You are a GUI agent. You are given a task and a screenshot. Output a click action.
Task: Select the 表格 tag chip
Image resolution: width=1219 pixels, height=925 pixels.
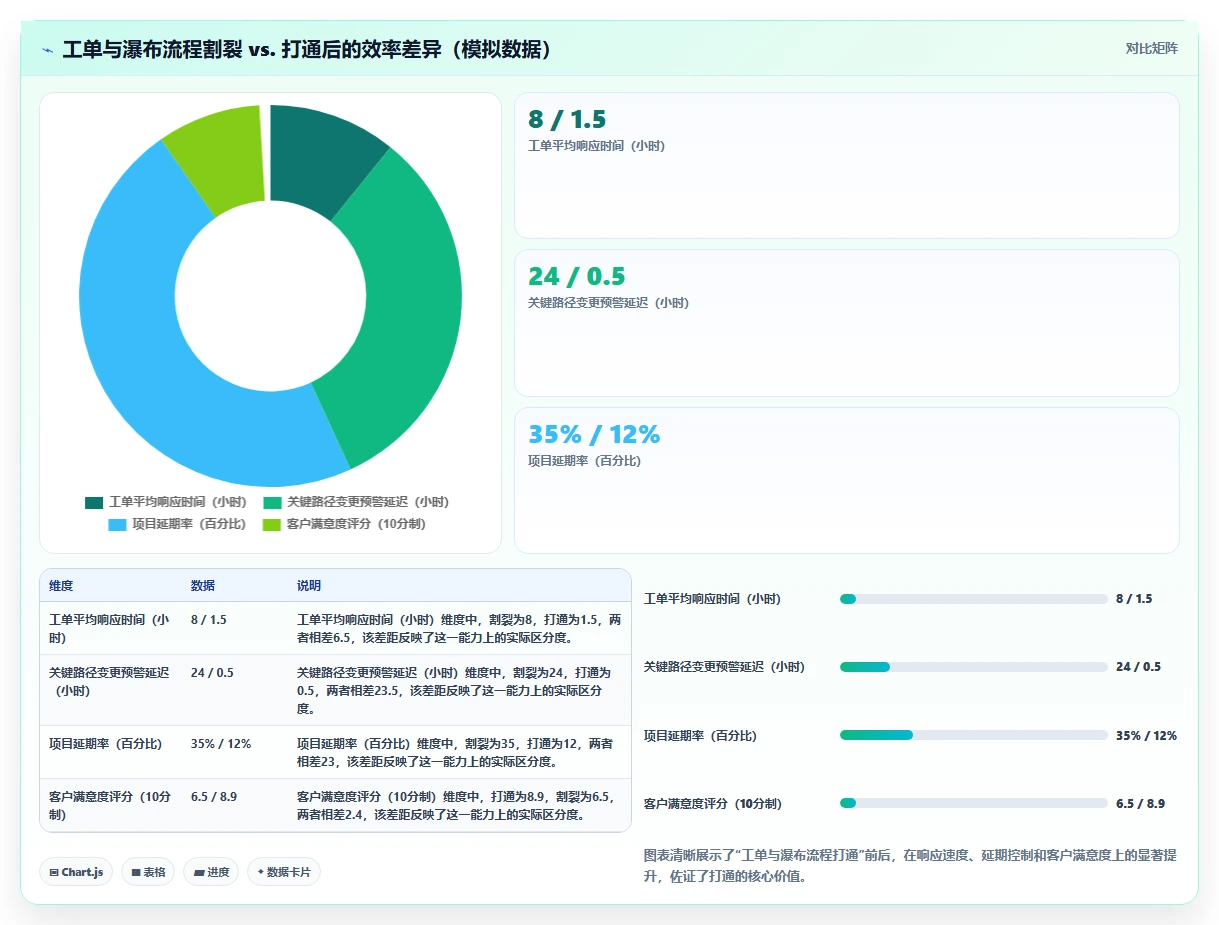coord(148,872)
